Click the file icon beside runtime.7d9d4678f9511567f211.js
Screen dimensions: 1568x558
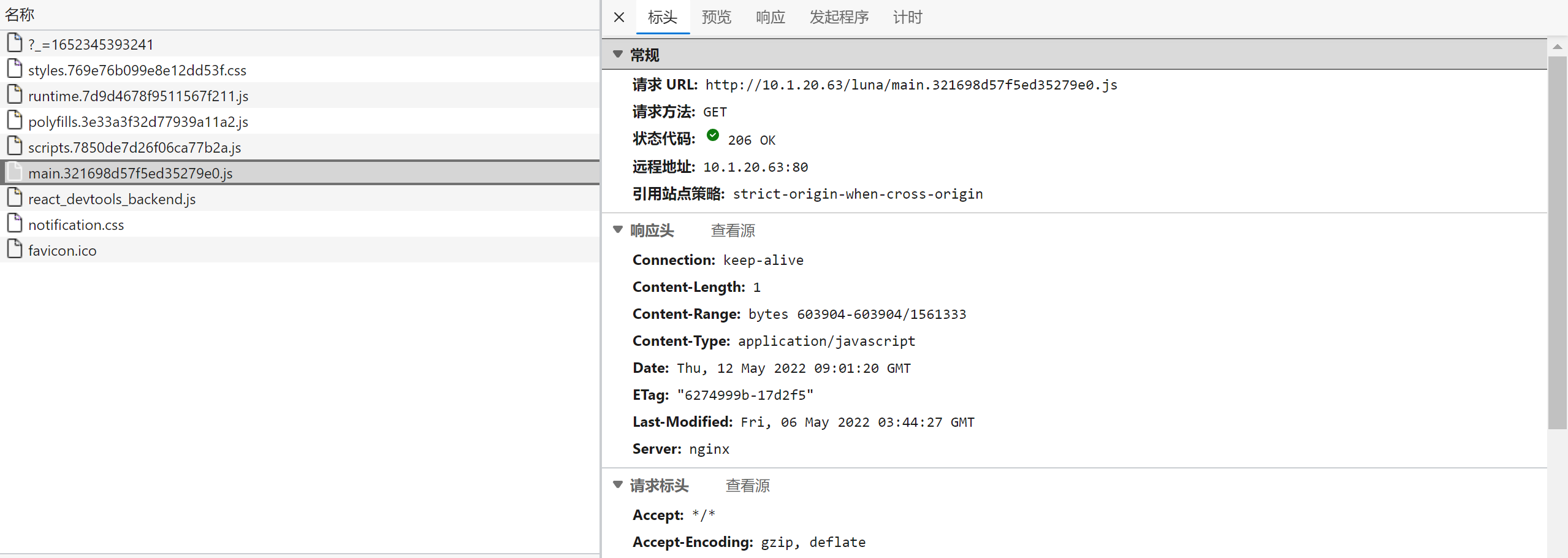click(15, 94)
